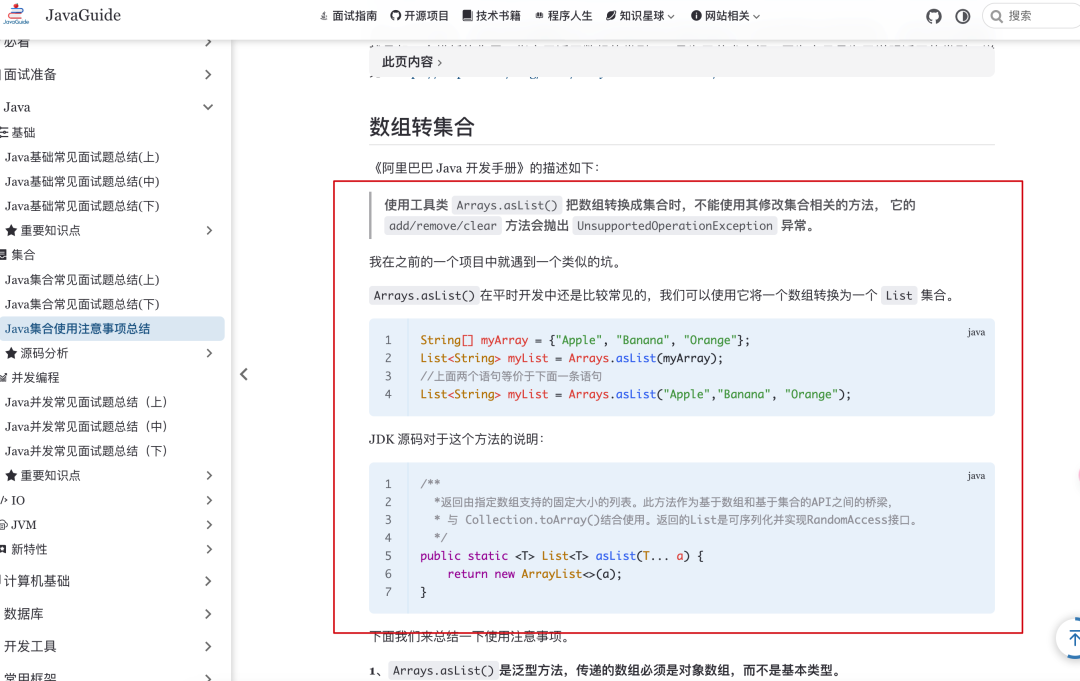Expand the JVM sidebar section
This screenshot has width=1080, height=681.
tap(109, 525)
